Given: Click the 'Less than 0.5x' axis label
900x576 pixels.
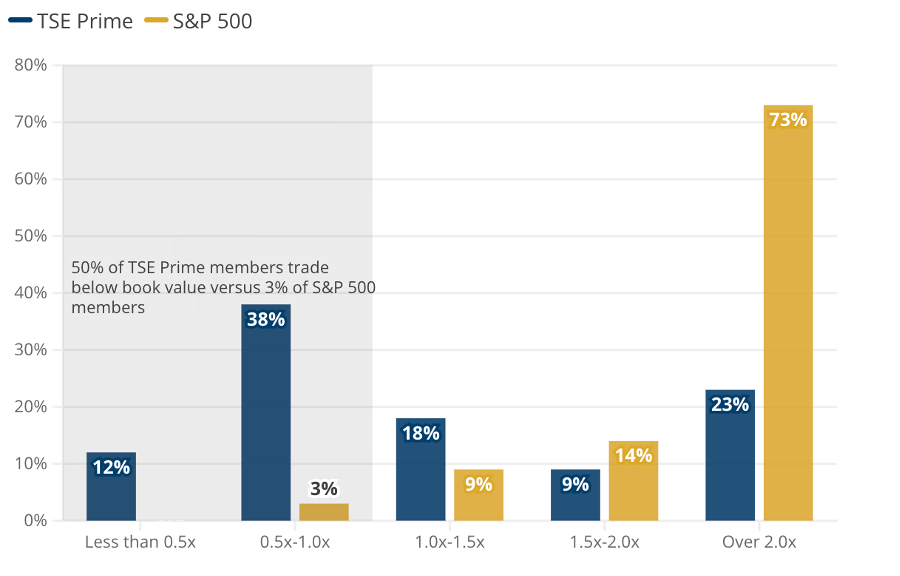Looking at the screenshot, I should [x=140, y=542].
